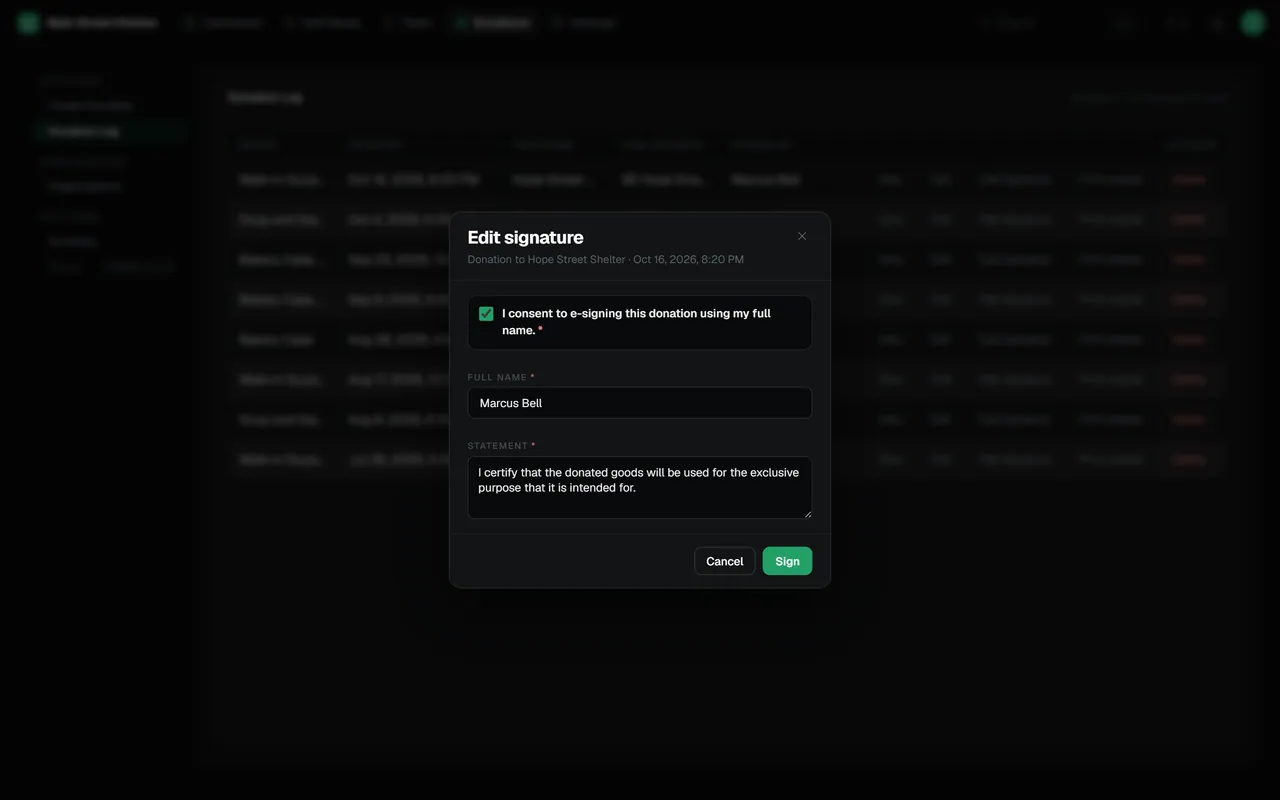Viewport: 1280px width, 800px height.
Task: Focus the Full Name field with Marcus Bell
Action: click(x=640, y=403)
